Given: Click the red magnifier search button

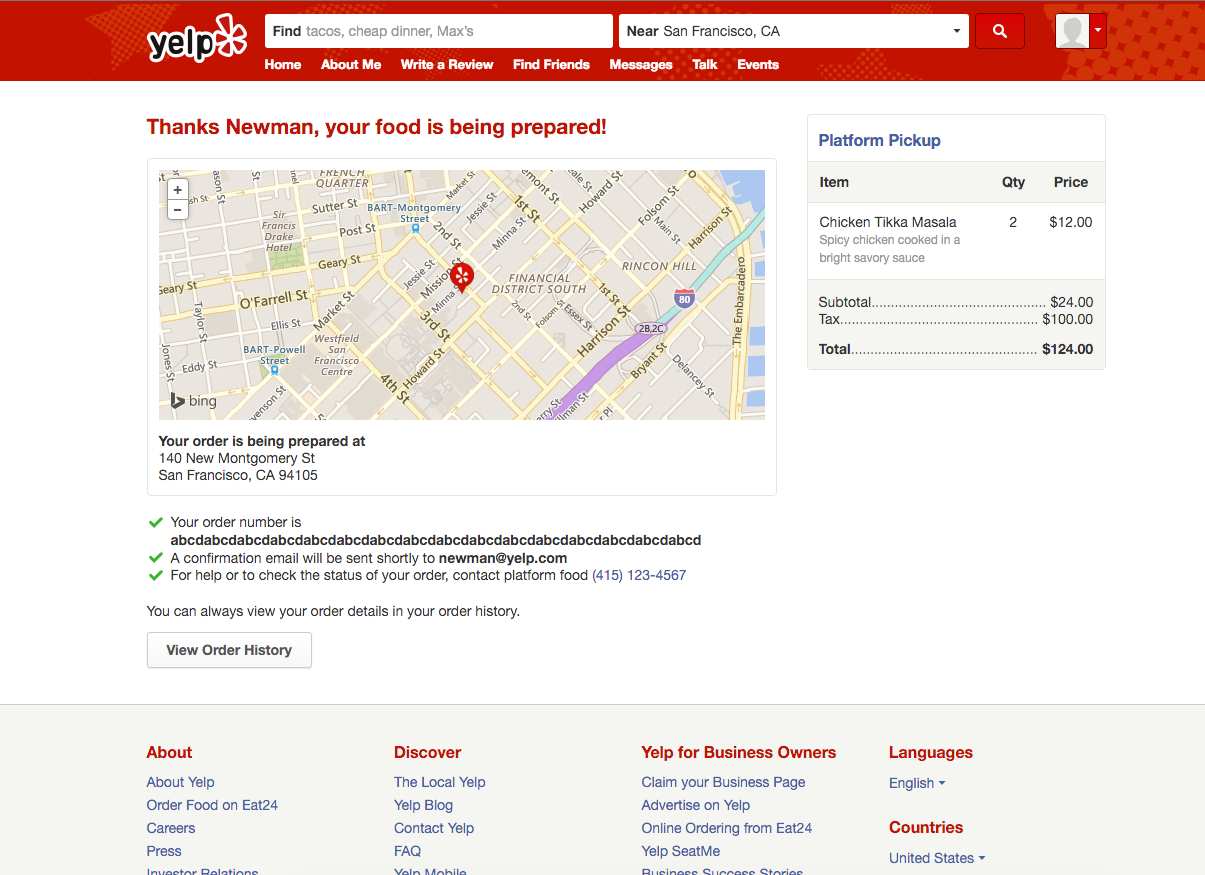Looking at the screenshot, I should [x=1000, y=31].
